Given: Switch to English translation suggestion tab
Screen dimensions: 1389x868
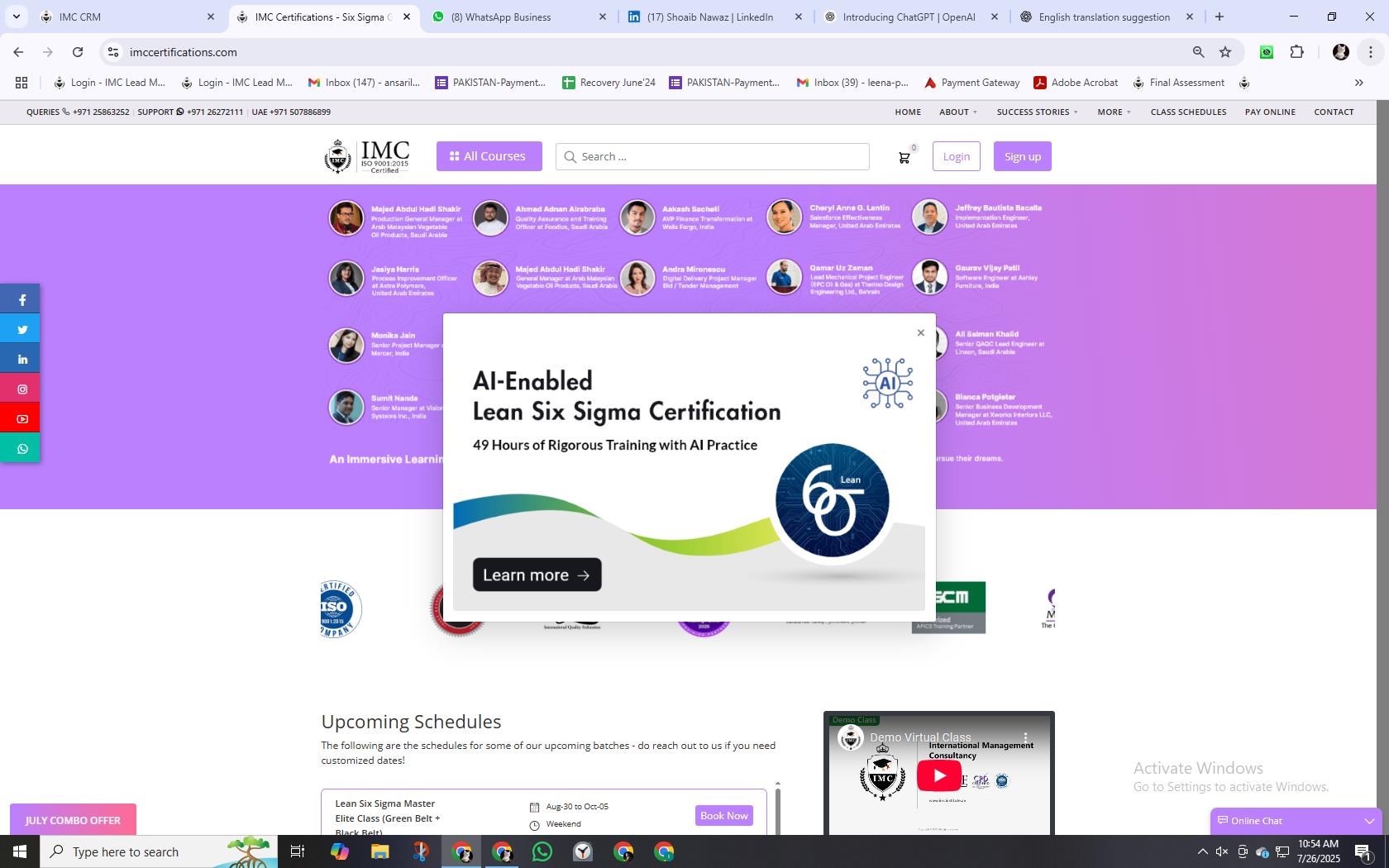Looking at the screenshot, I should 1106,17.
